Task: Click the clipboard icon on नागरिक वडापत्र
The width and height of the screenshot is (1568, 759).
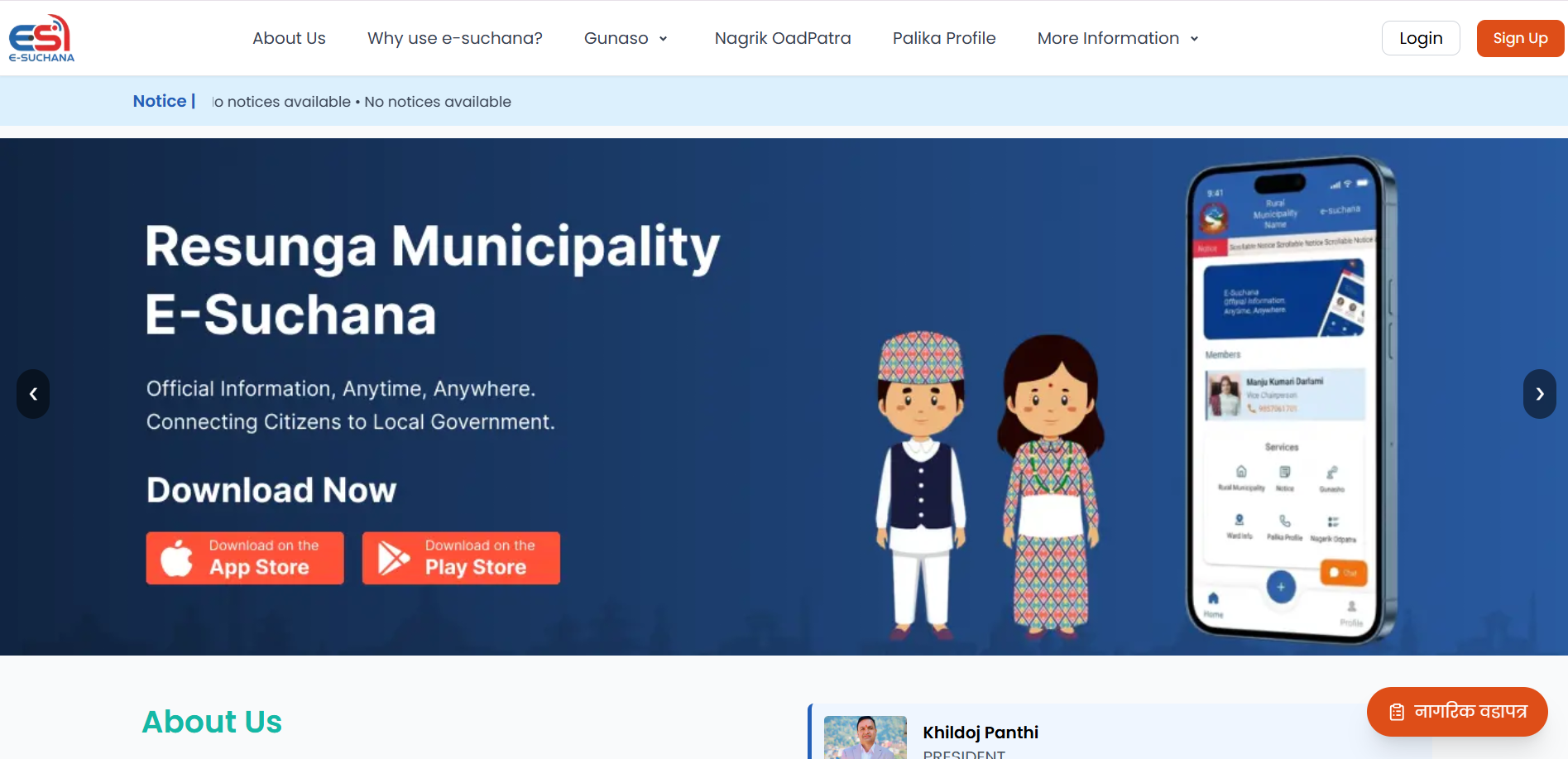Action: pyautogui.click(x=1397, y=712)
